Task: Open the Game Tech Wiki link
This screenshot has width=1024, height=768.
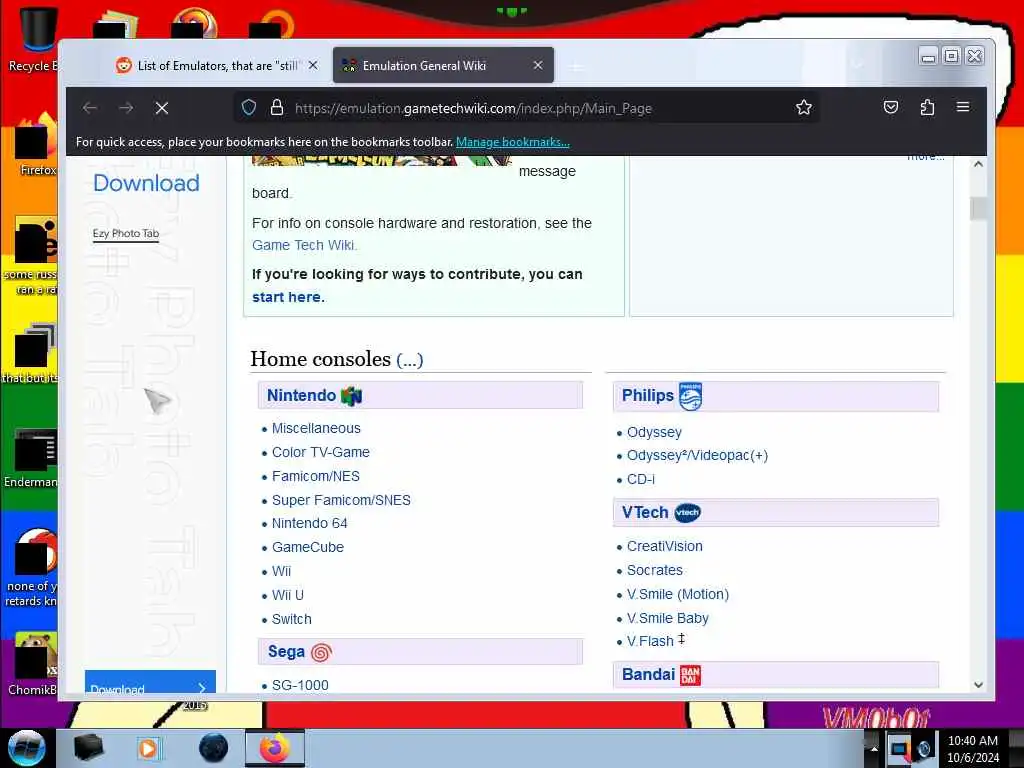Action: (x=304, y=246)
